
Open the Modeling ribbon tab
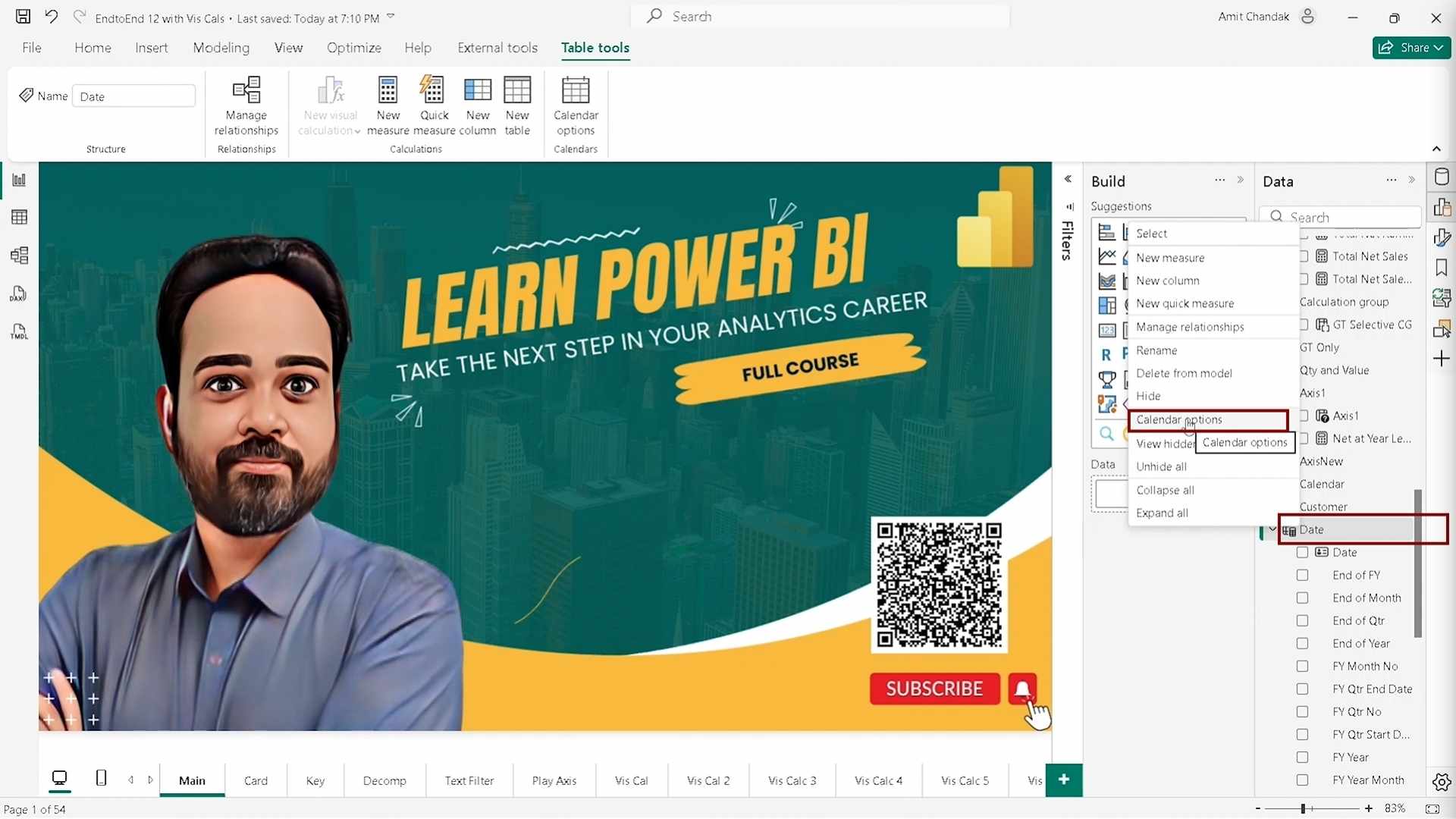pos(221,47)
